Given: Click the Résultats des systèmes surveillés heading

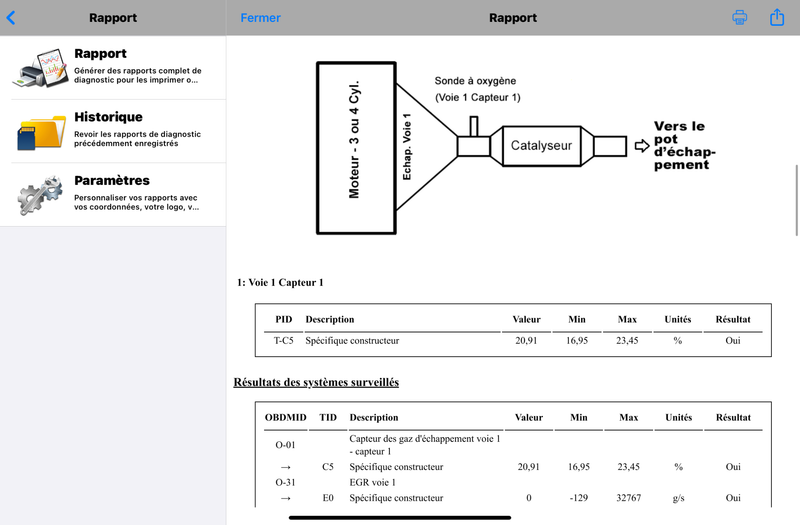Looking at the screenshot, I should pos(316,382).
